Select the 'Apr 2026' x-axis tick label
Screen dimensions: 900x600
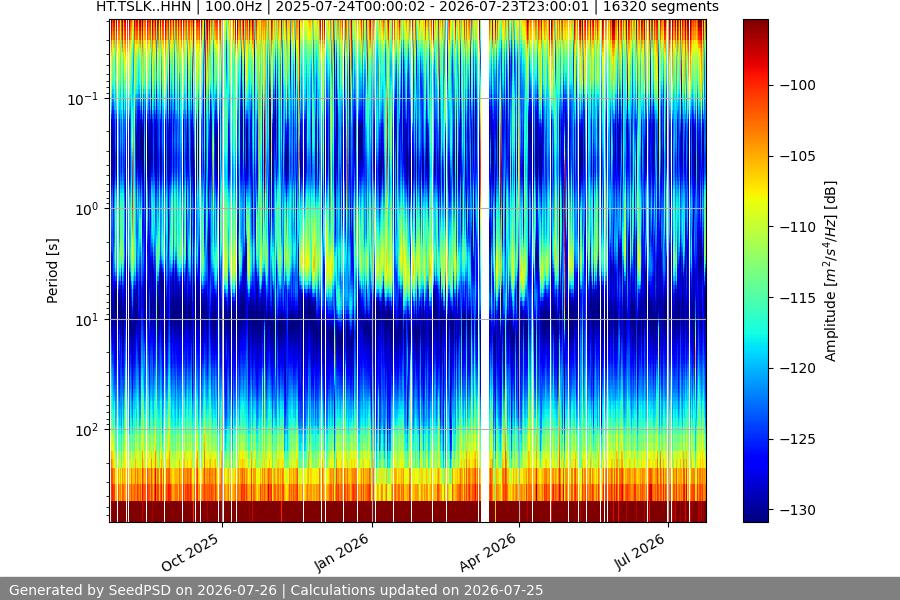click(488, 552)
